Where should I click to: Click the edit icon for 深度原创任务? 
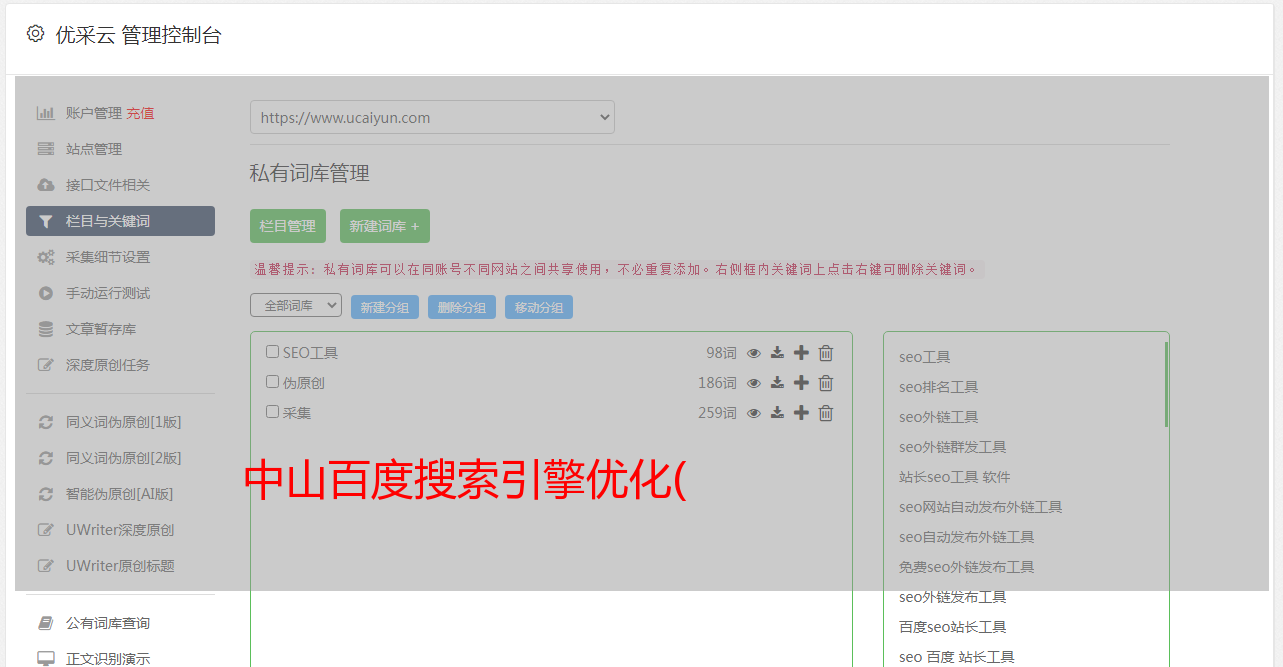click(x=45, y=365)
